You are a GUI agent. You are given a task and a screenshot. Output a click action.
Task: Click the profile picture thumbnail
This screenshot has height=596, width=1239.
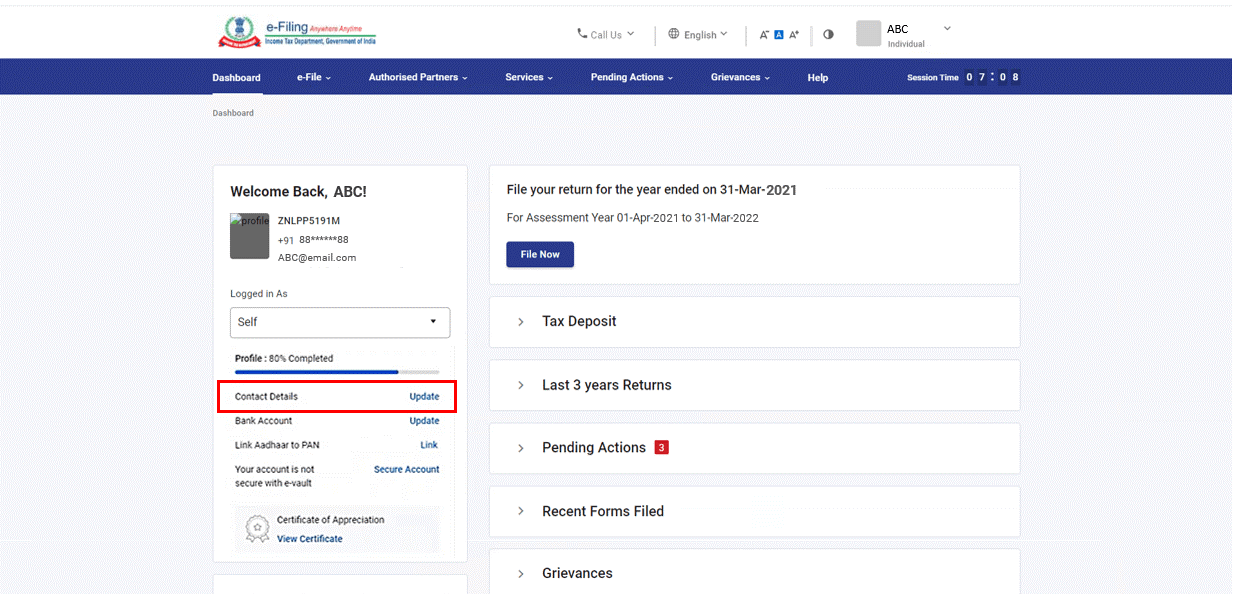[250, 237]
